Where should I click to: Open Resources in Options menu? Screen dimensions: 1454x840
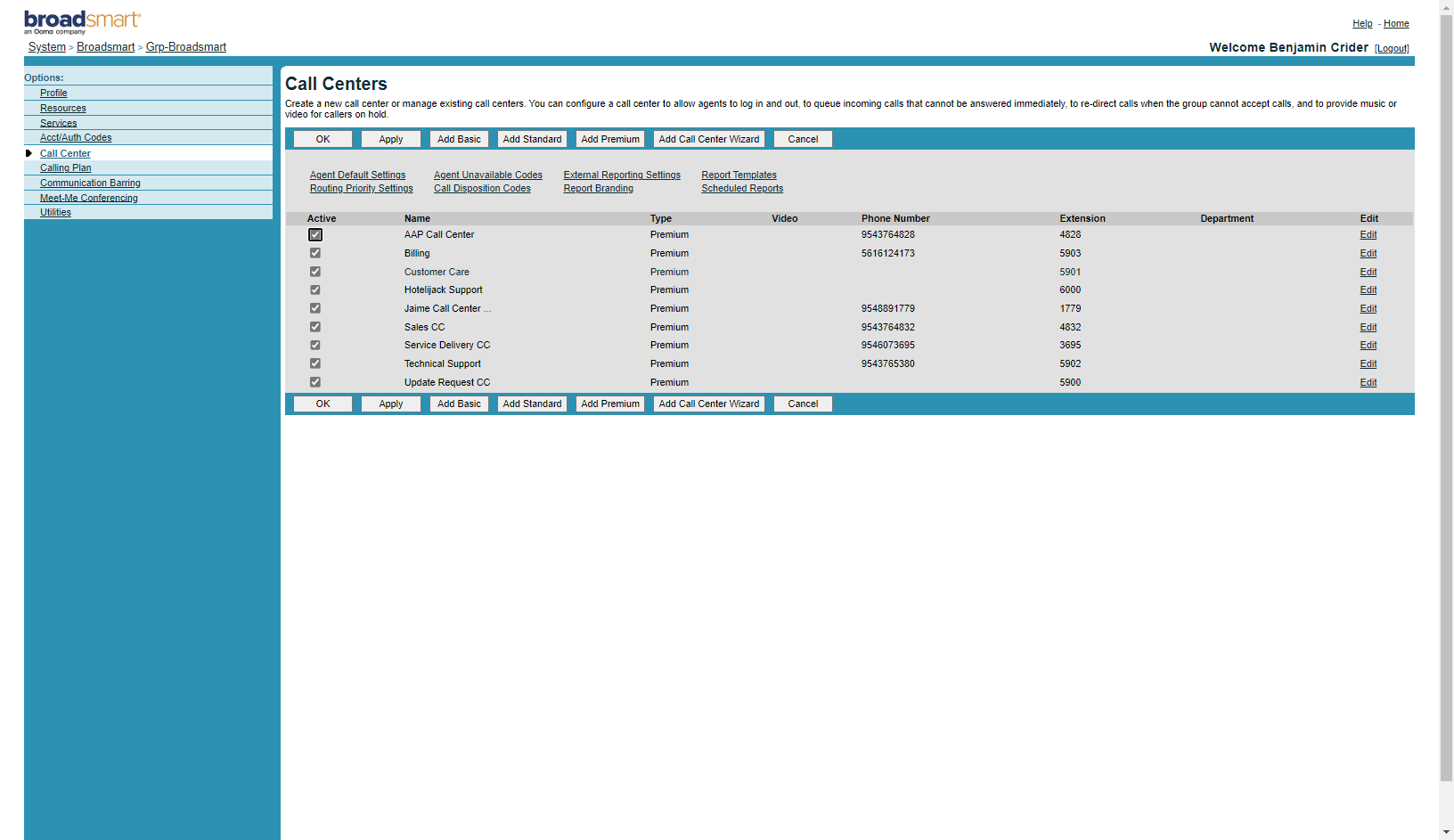(x=63, y=108)
